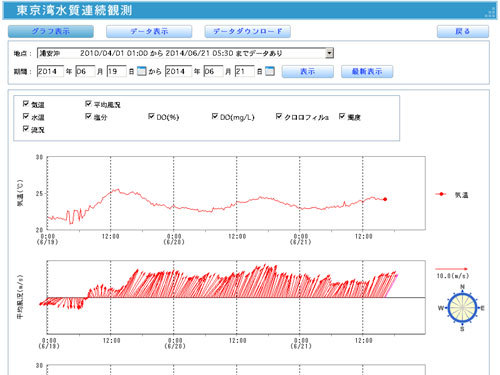This screenshot has width=500, height=375.
Task: Click the start year input field
Action: click(x=50, y=71)
